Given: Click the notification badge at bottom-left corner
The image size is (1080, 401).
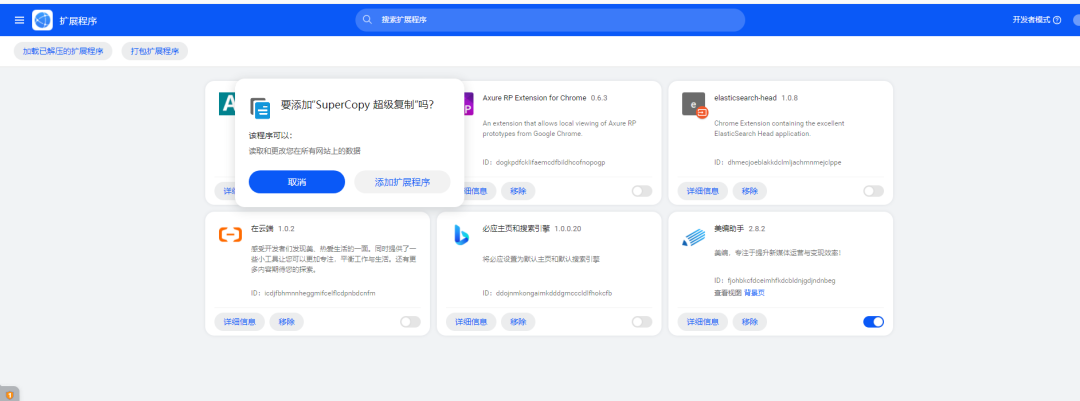Looking at the screenshot, I should [10, 395].
